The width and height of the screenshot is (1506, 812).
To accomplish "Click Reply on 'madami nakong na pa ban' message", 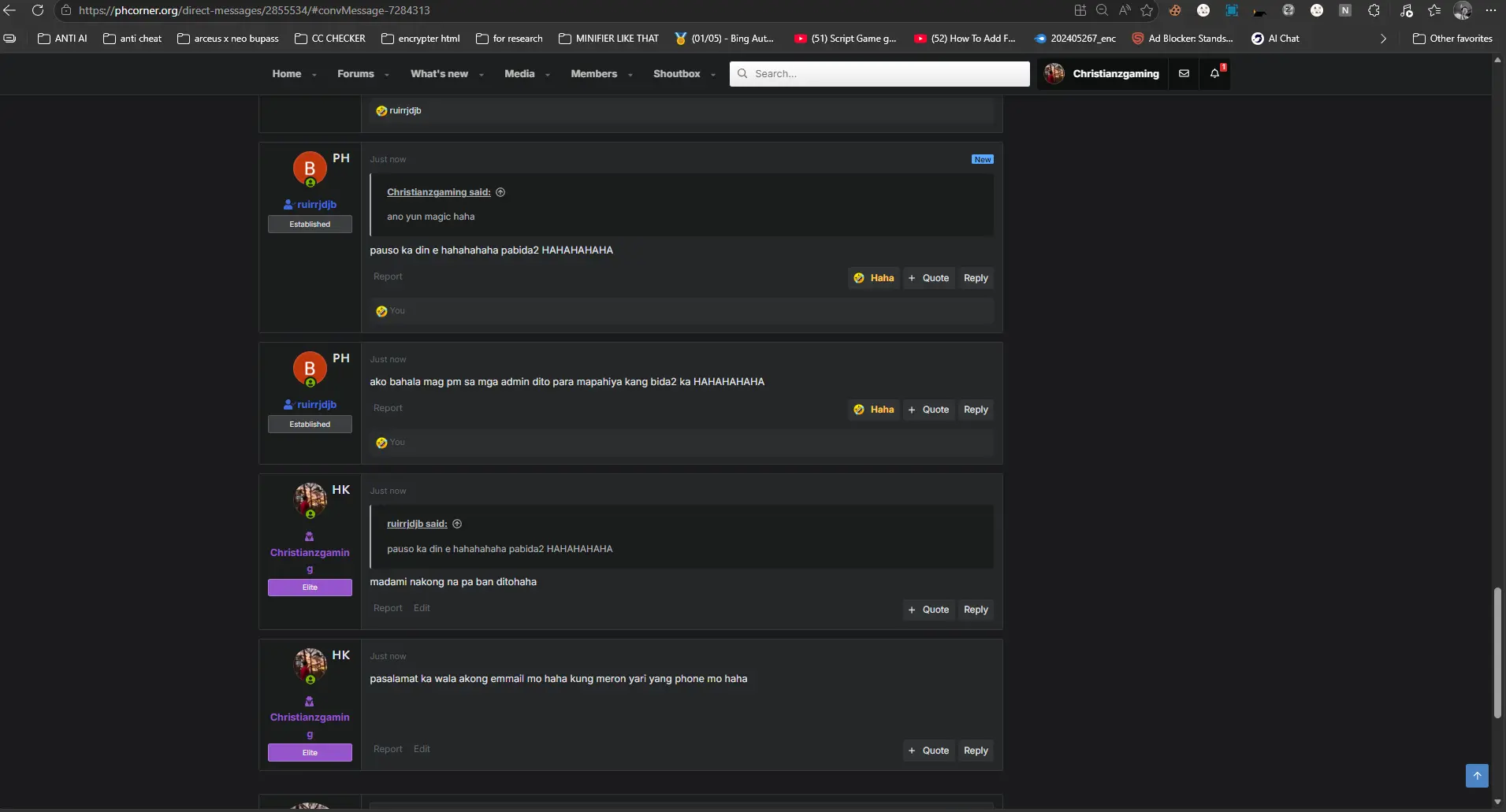I will click(x=976, y=610).
